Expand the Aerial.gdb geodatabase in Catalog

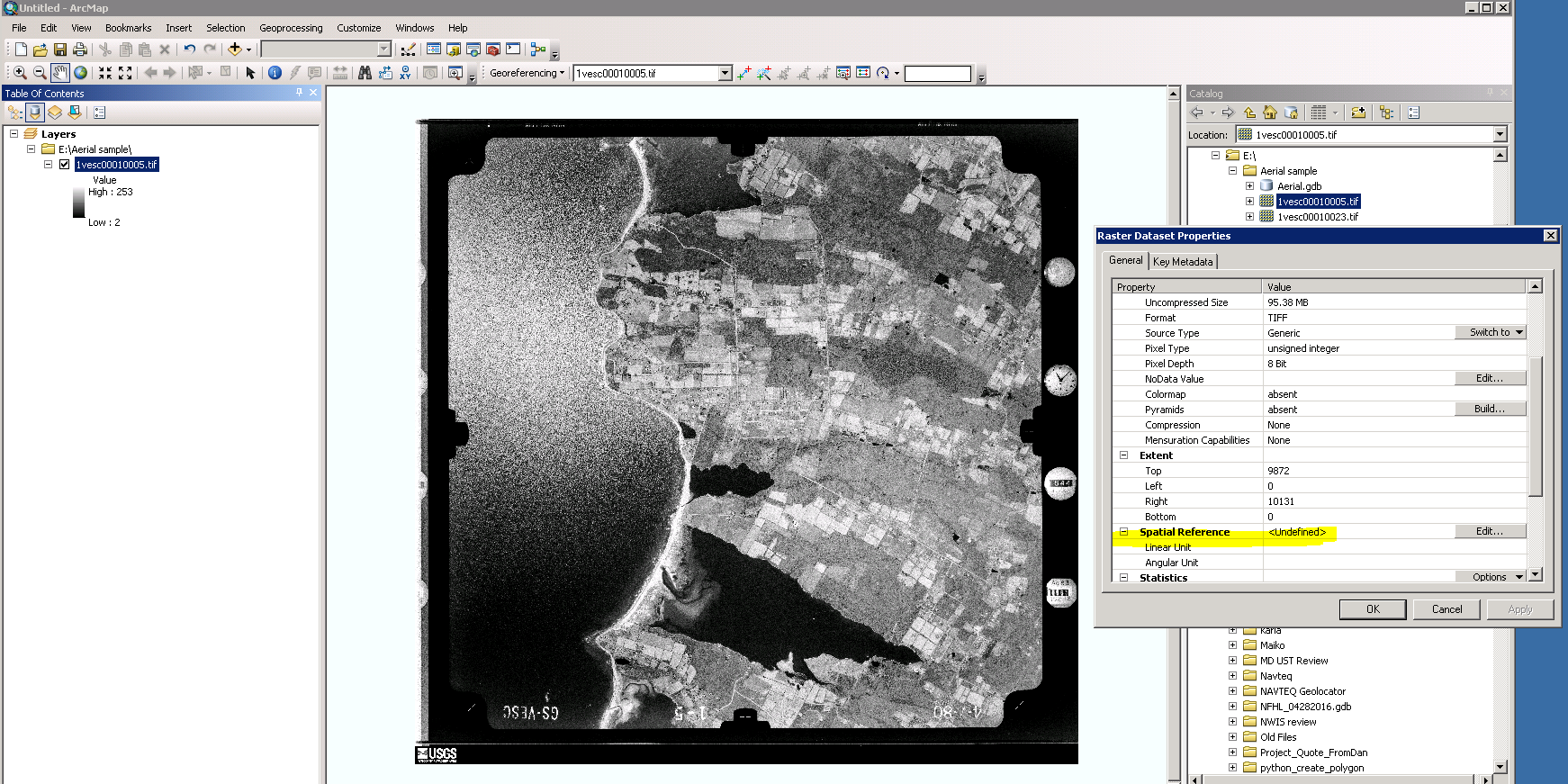(x=1249, y=186)
